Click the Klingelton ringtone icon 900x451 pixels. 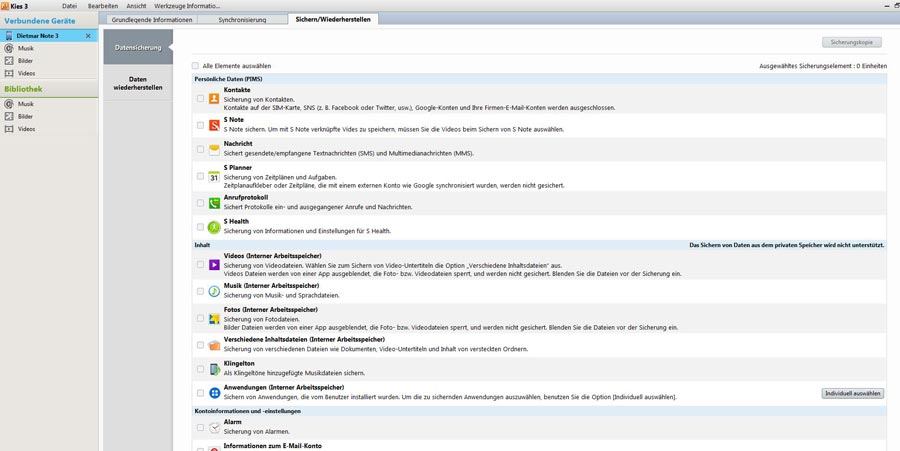(x=214, y=368)
